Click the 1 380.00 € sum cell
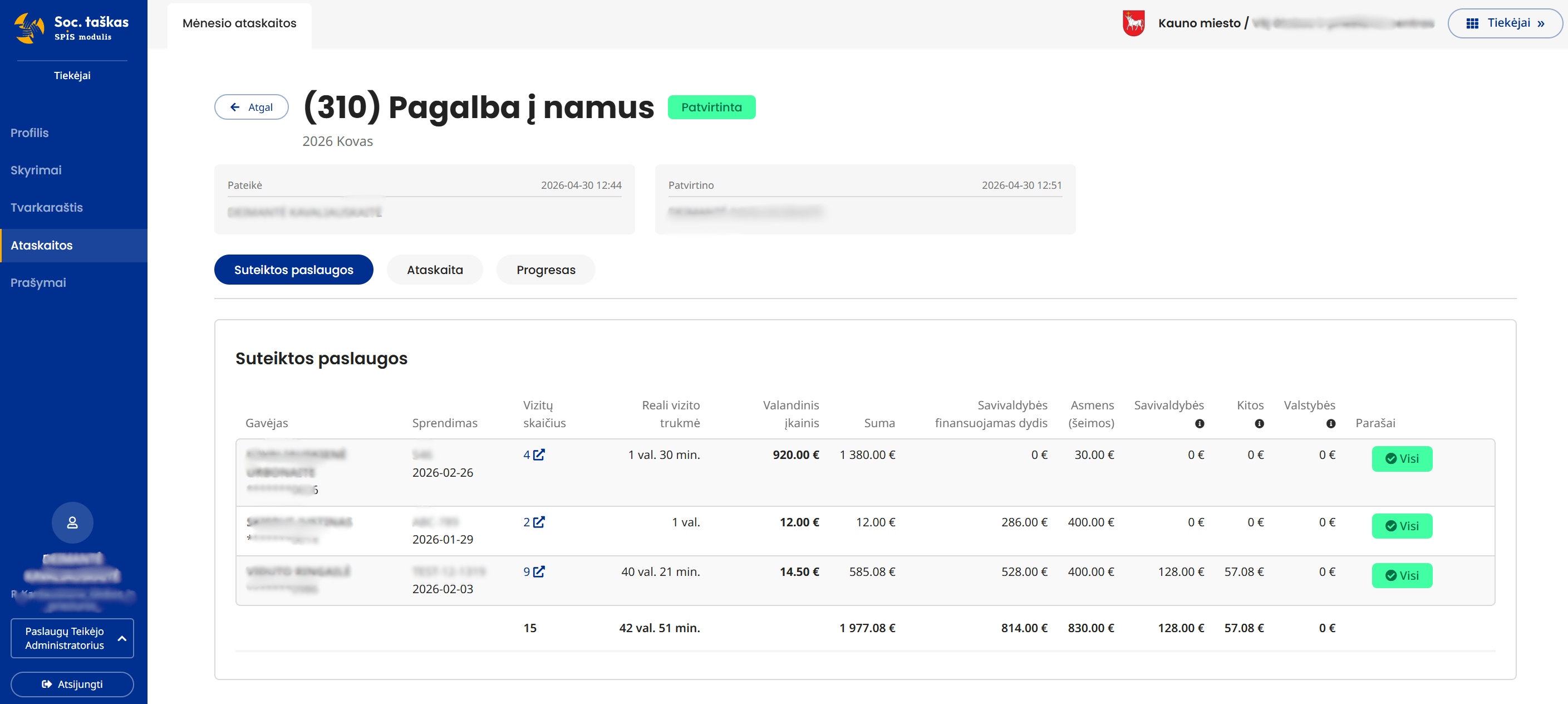 [x=867, y=455]
